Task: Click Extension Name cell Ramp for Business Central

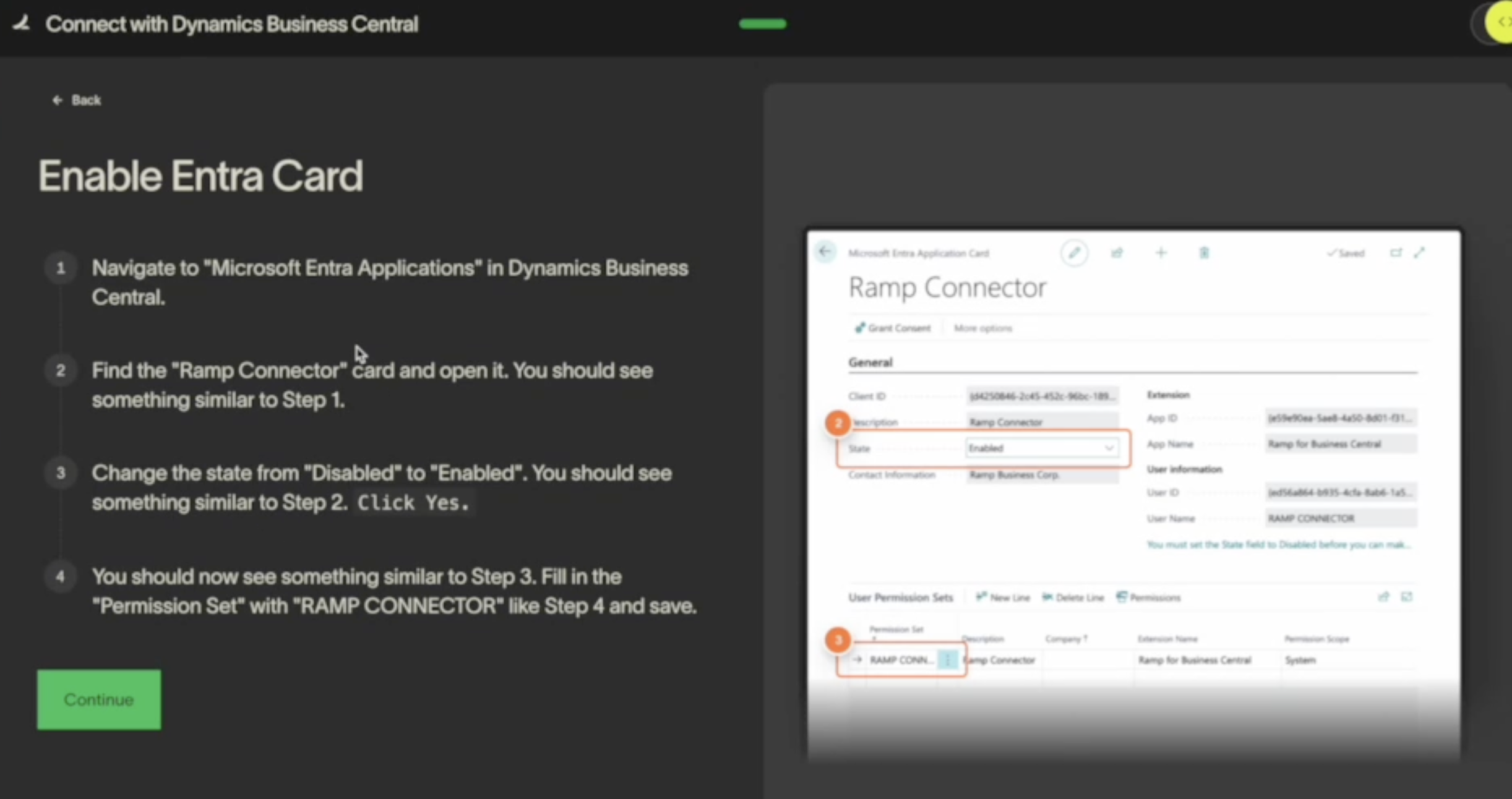Action: tap(1195, 660)
